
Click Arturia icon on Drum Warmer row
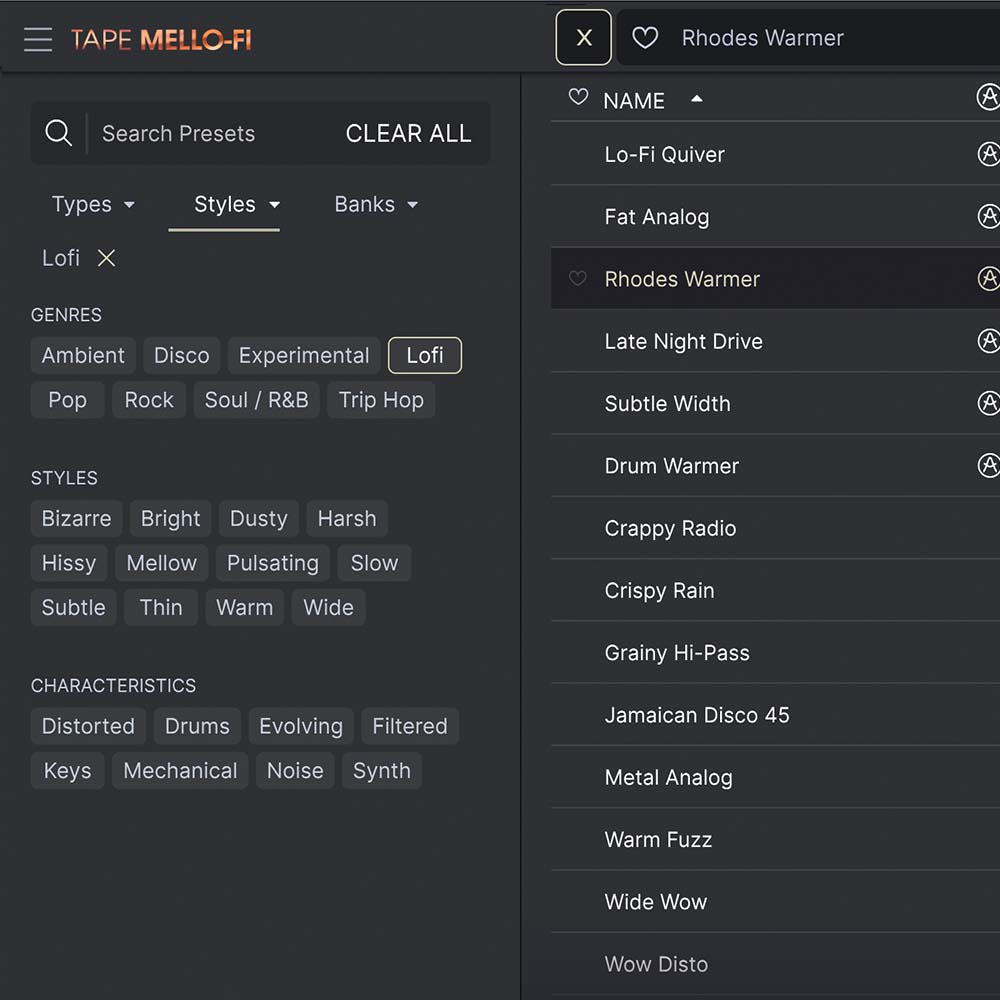point(989,466)
